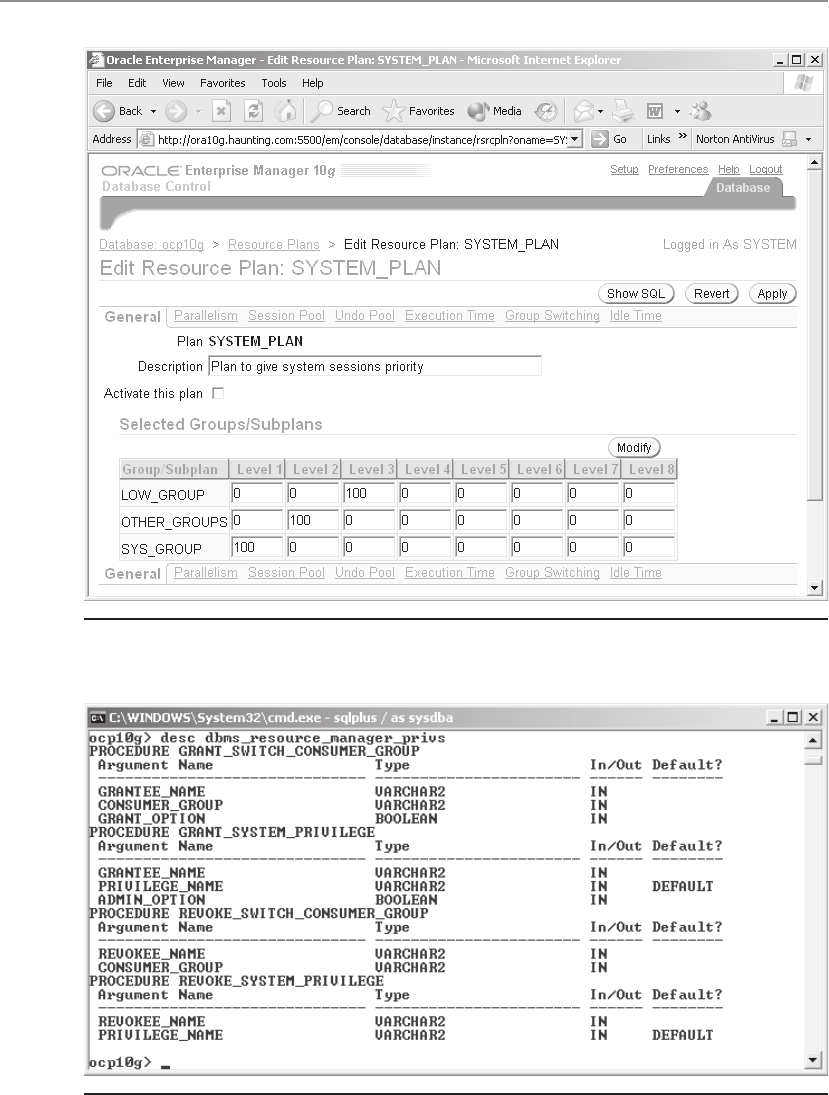Click the Revert button
Viewport: 829px width, 1095px height.
coord(712,294)
